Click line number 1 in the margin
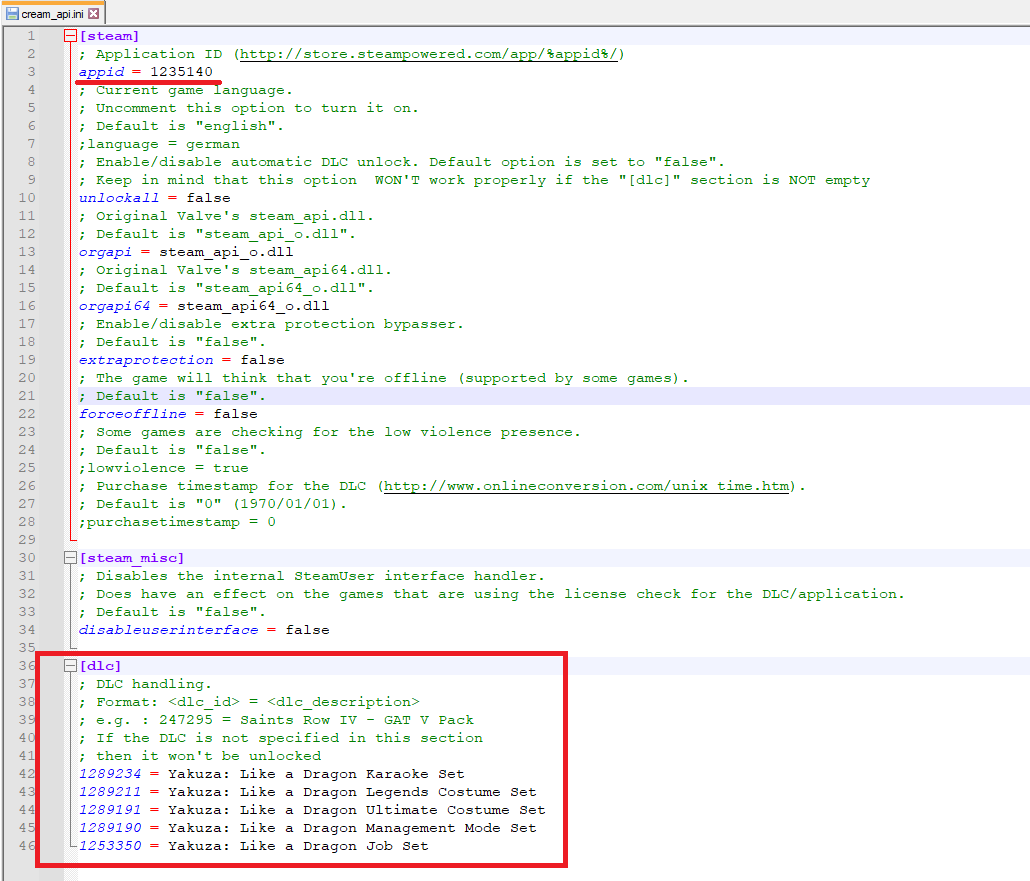The width and height of the screenshot is (1030, 881). tap(31, 36)
